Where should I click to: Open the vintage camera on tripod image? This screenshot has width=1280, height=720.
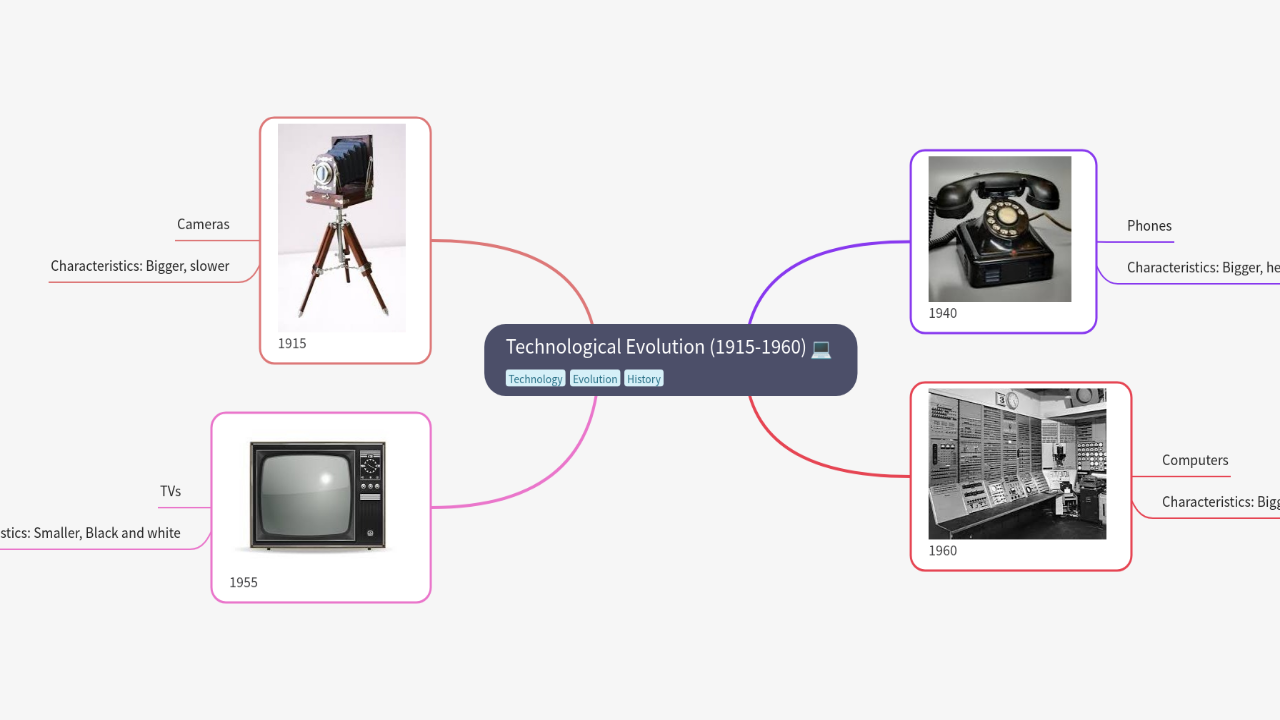342,227
